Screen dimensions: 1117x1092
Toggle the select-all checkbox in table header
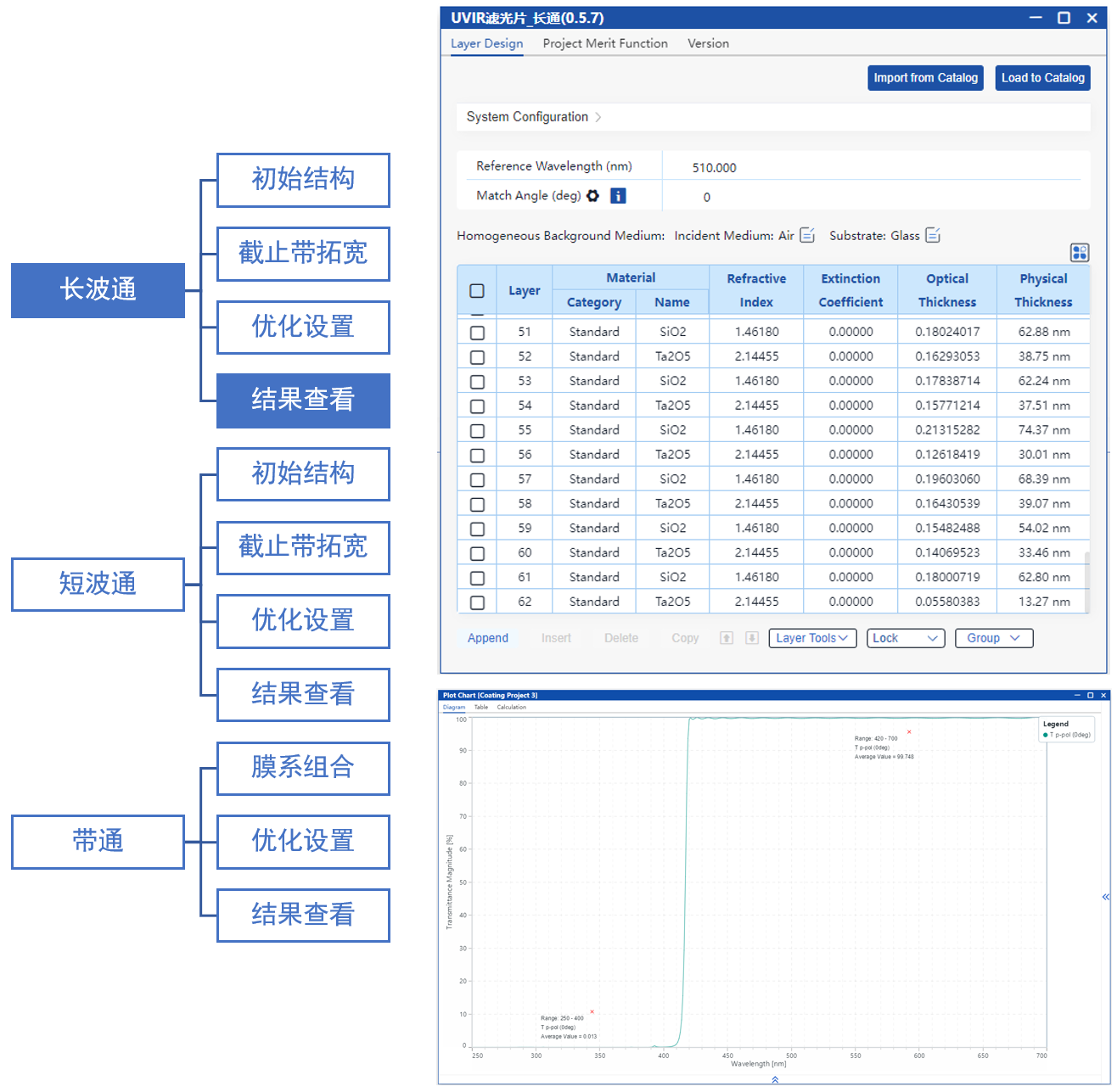477,291
